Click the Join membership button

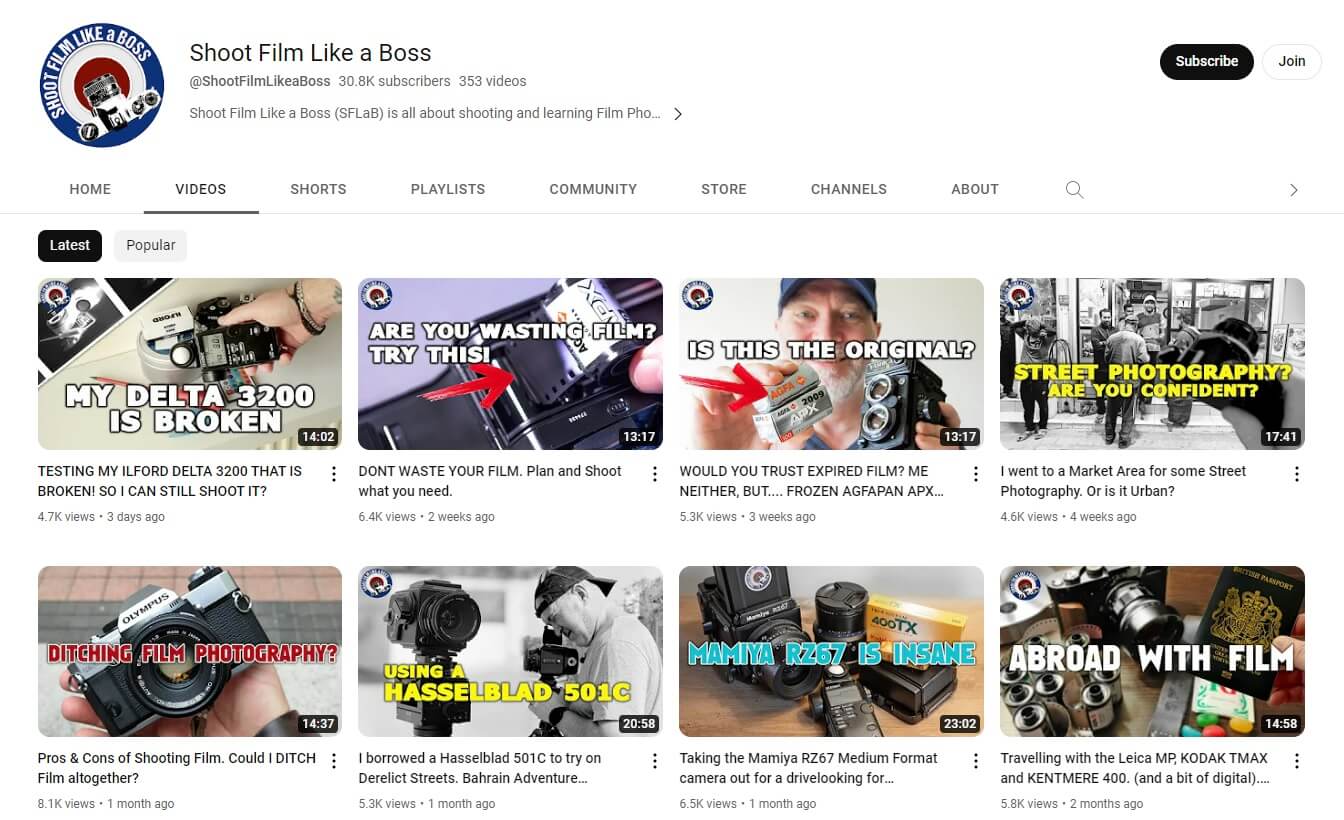point(1292,61)
